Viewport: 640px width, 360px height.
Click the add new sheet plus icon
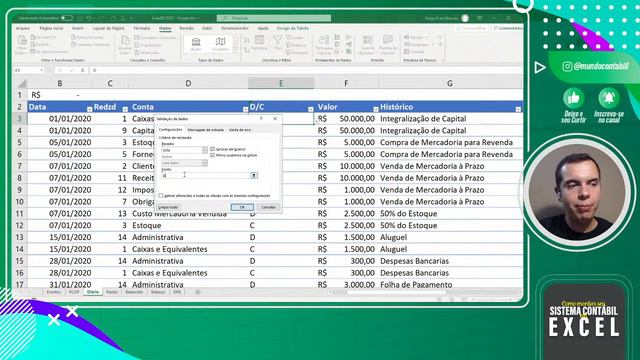tap(198, 292)
